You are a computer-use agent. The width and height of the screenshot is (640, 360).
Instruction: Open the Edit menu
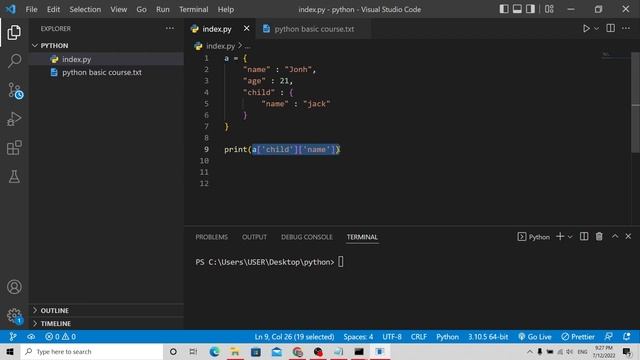[53, 9]
